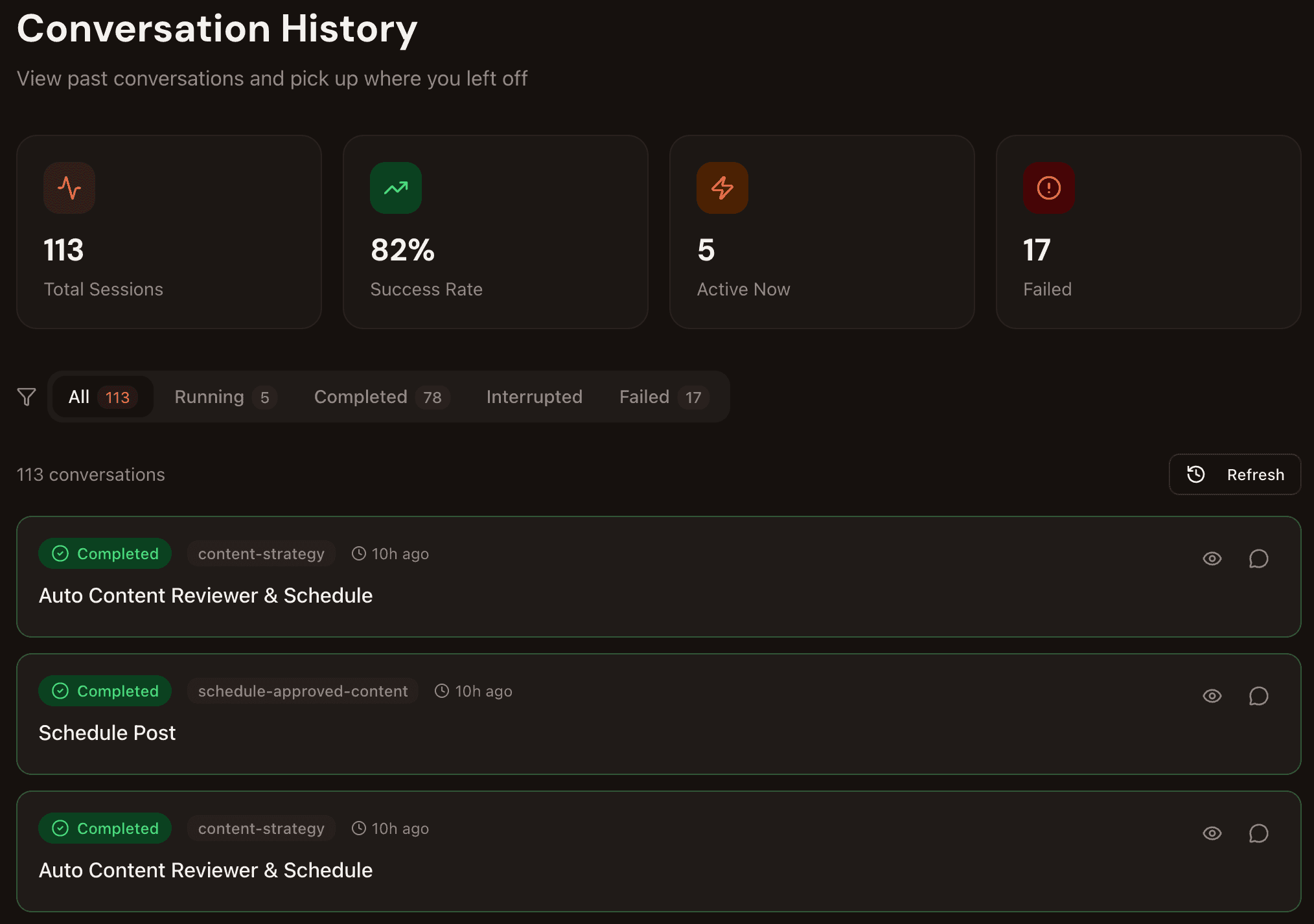
Task: Switch to the Interrupted filter tab
Action: click(535, 397)
